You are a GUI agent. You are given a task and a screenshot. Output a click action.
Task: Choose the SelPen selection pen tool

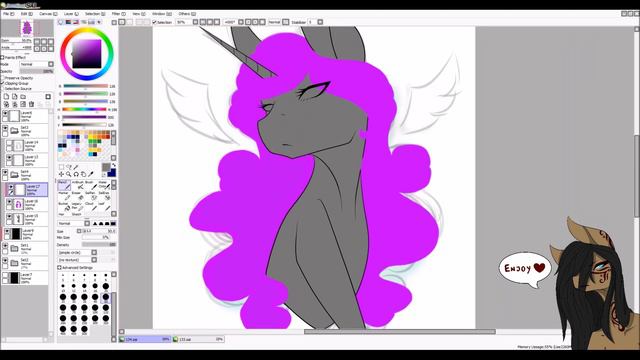click(x=90, y=196)
